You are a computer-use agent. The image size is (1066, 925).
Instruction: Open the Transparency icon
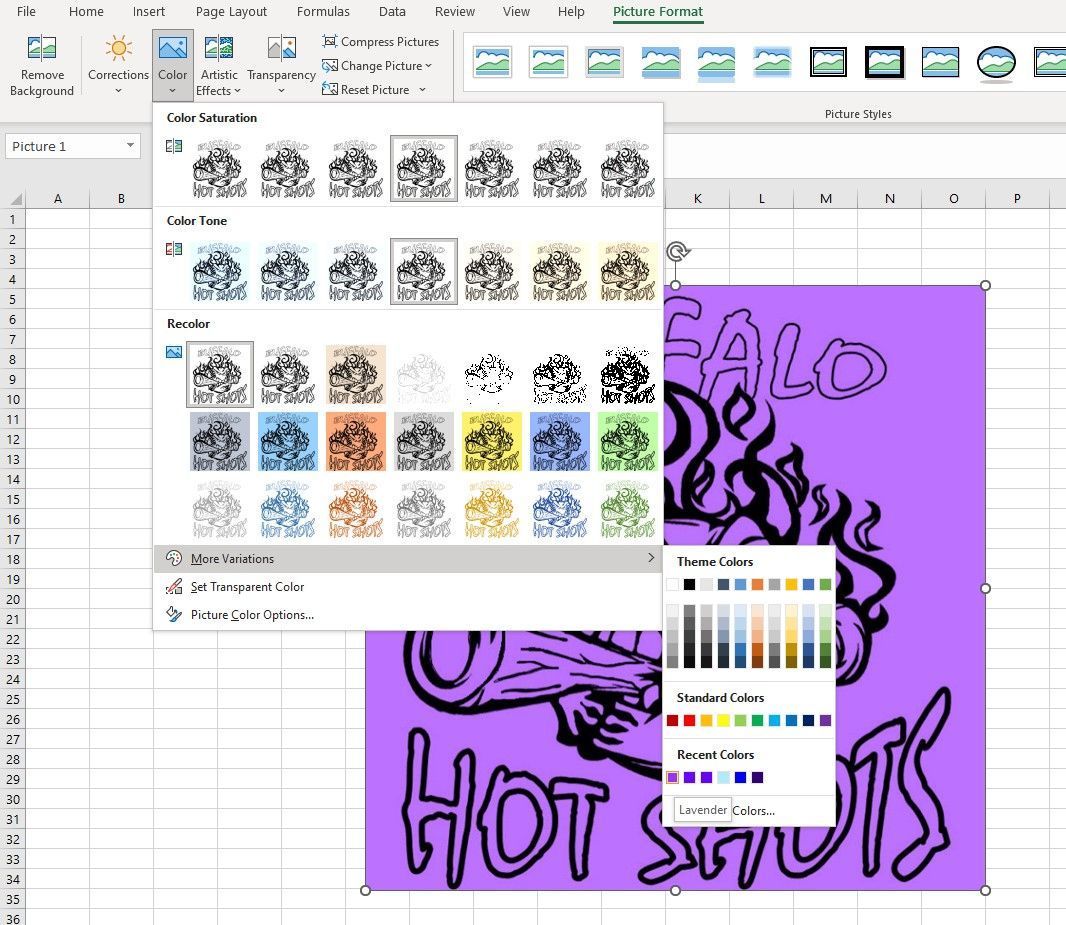(281, 48)
